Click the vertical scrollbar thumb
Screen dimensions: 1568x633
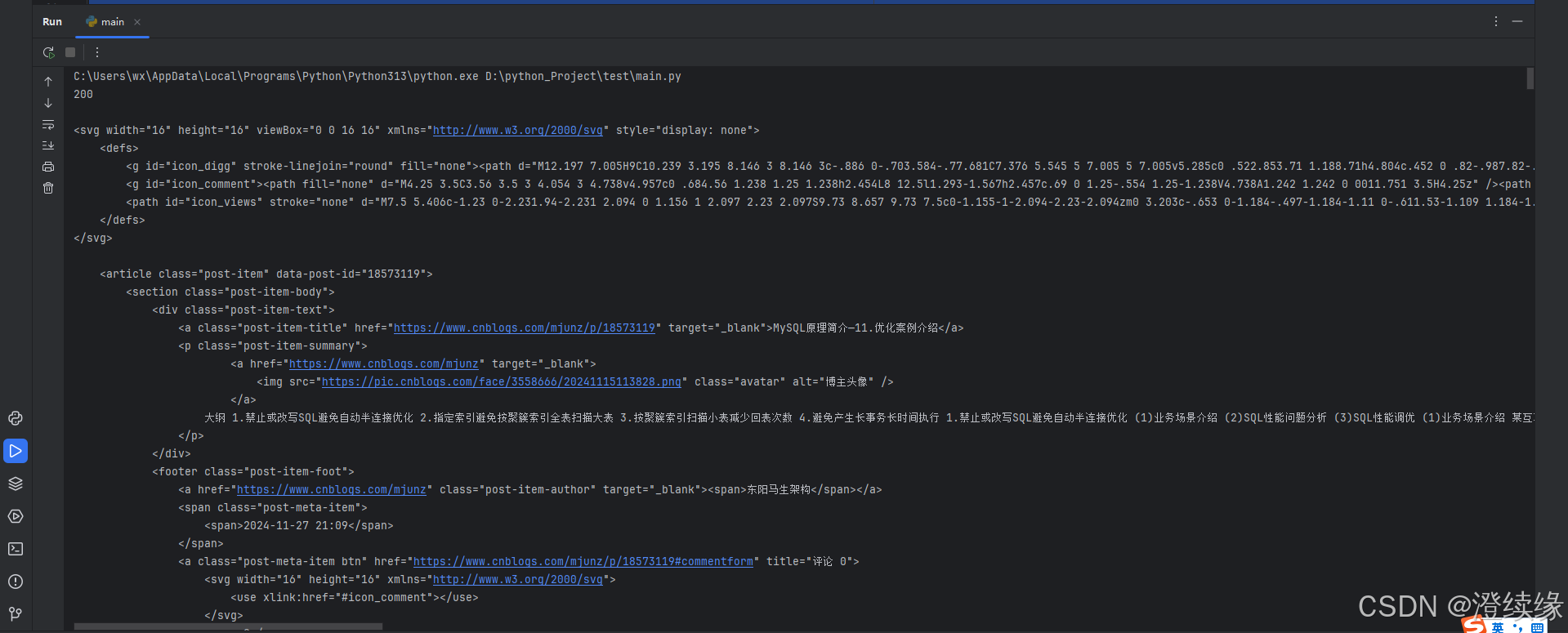[x=1530, y=78]
